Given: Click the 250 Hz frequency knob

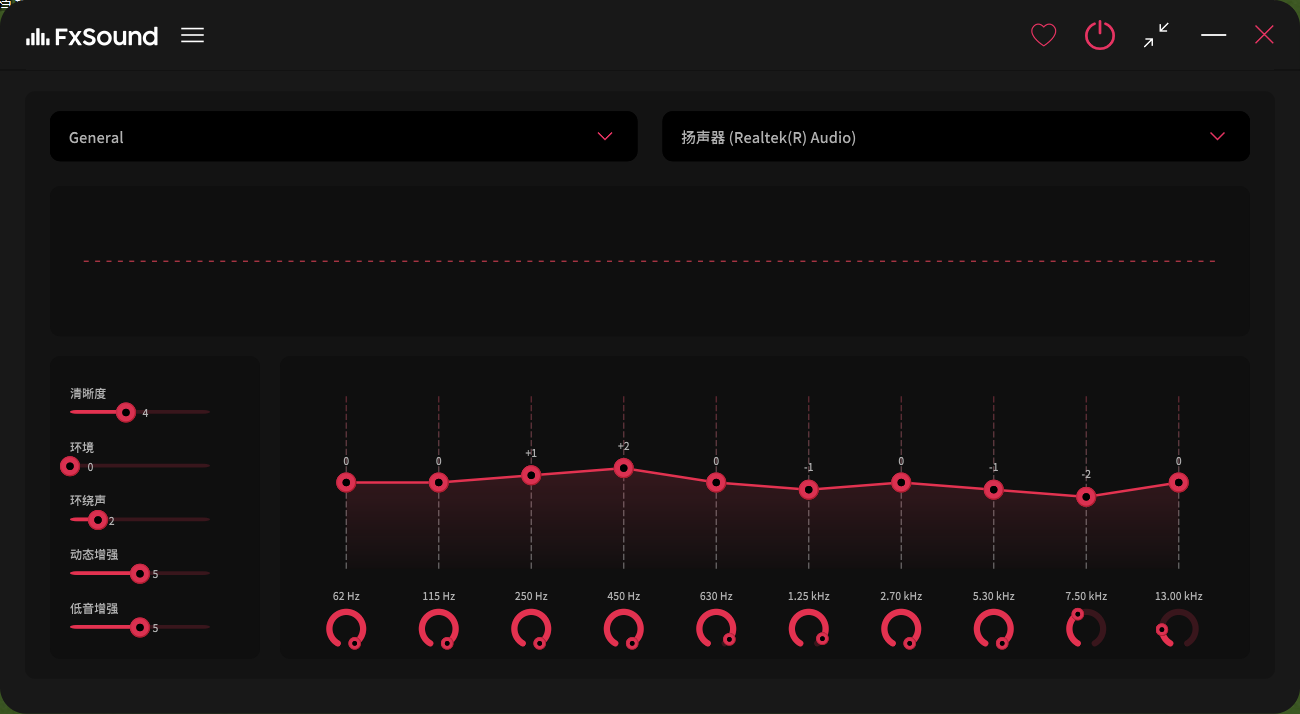Looking at the screenshot, I should pos(531,629).
